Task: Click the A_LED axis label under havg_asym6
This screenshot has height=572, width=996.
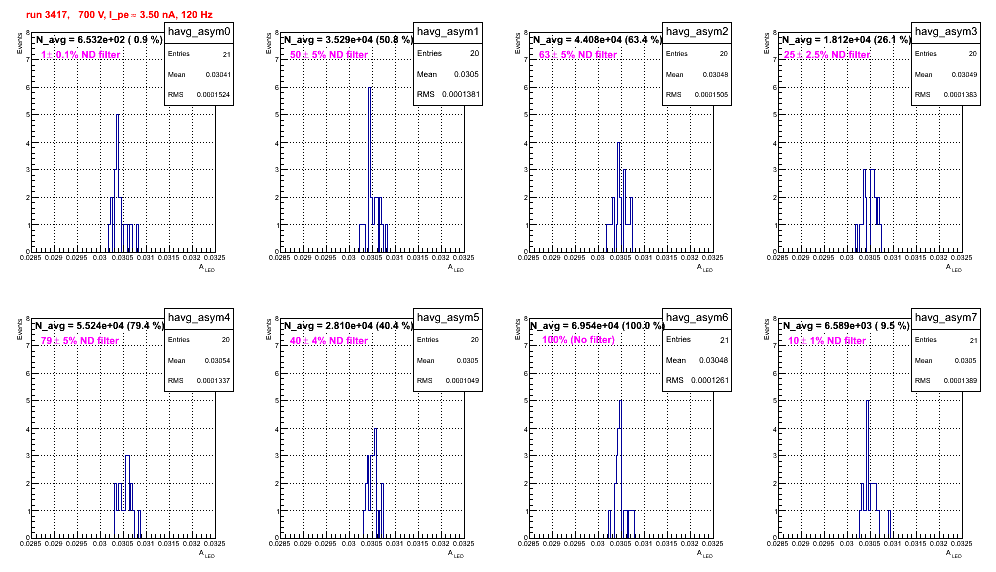Action: pyautogui.click(x=705, y=554)
